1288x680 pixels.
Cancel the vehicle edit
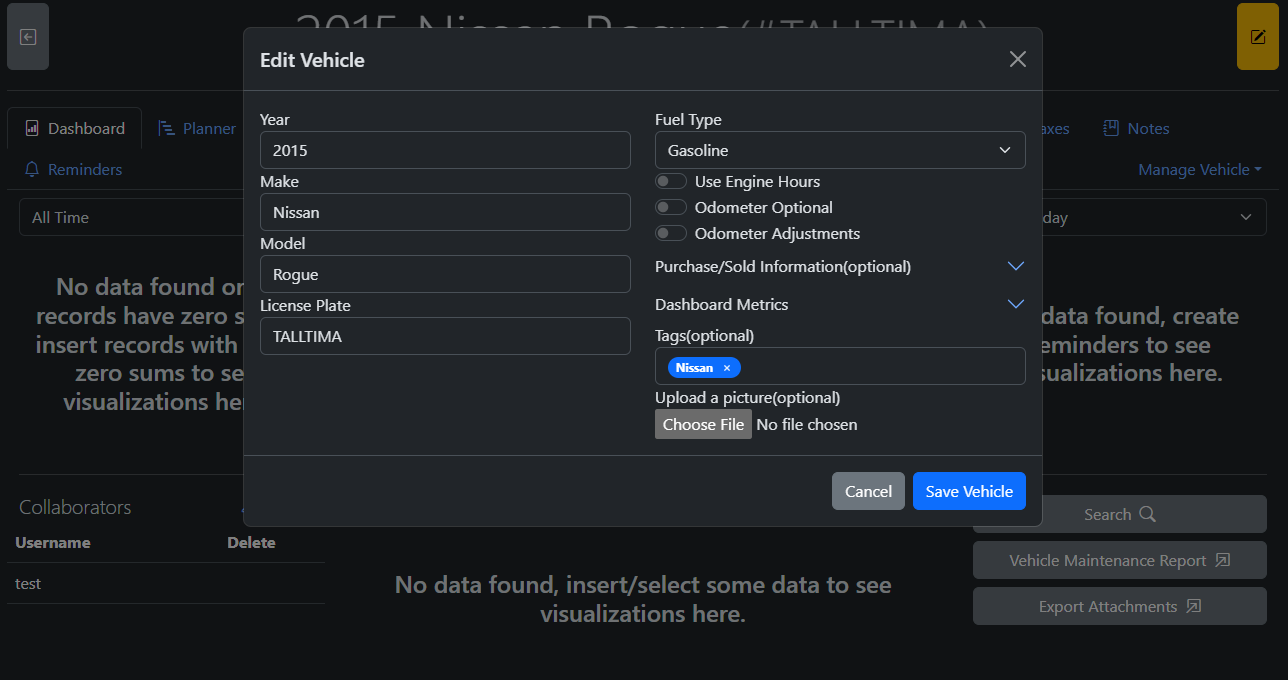coord(868,491)
